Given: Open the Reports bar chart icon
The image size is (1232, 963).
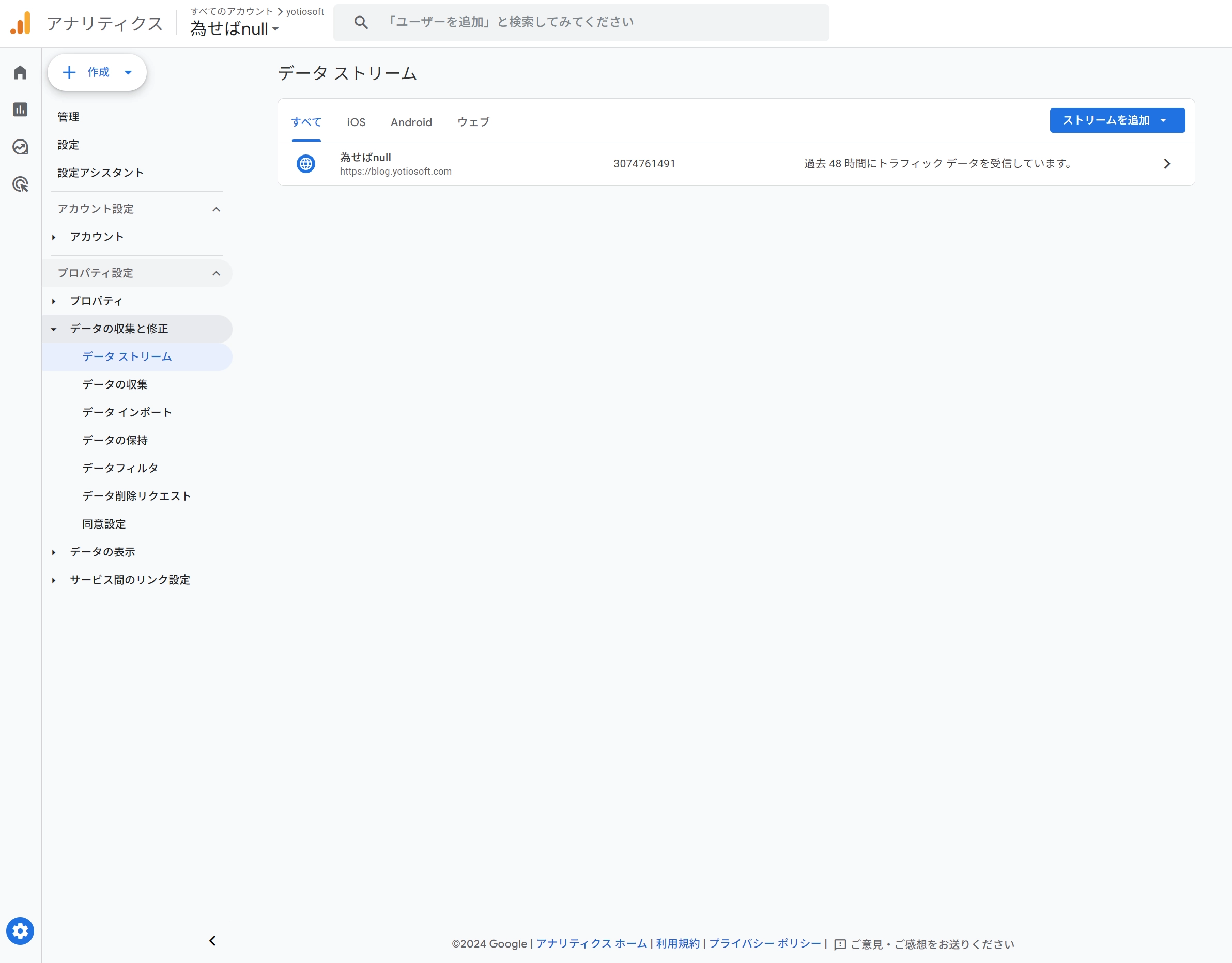Looking at the screenshot, I should (x=20, y=110).
